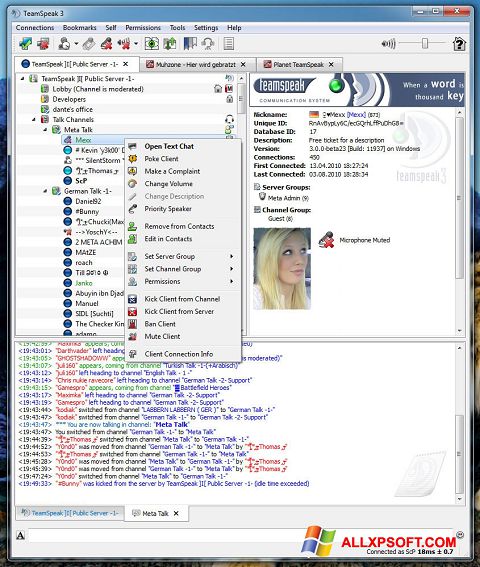Collapse the German Talk -1- channel

point(45,191)
